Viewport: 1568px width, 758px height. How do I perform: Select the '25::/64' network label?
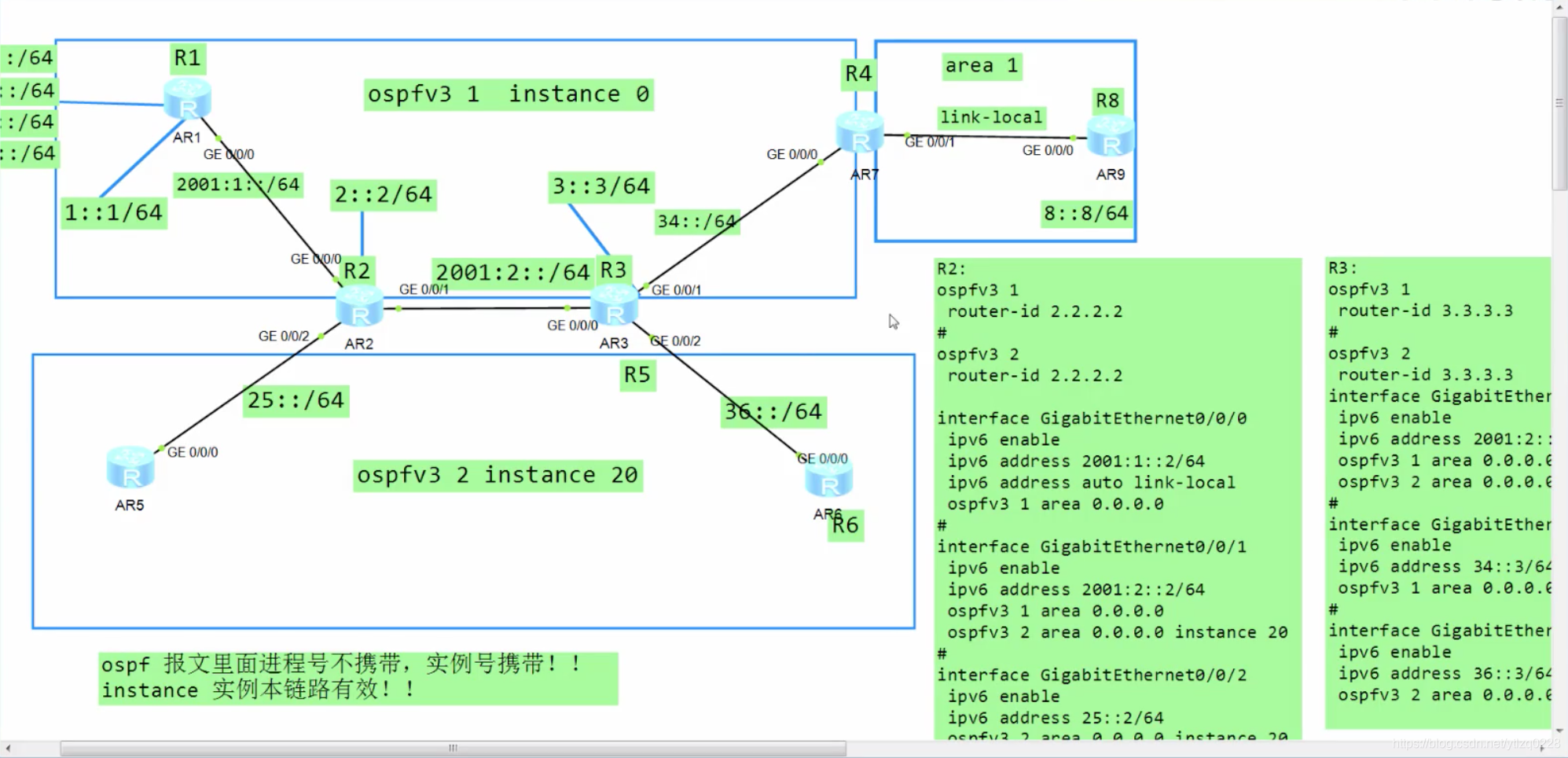click(x=296, y=401)
